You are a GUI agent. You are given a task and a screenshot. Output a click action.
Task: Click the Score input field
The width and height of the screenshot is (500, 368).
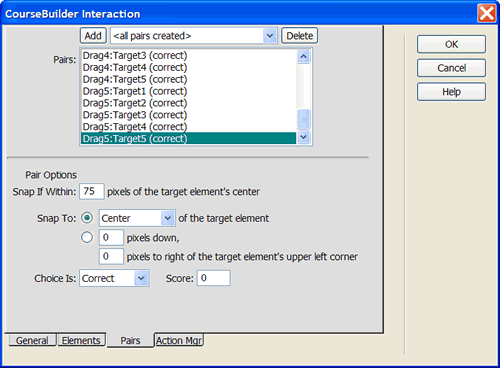pos(214,278)
